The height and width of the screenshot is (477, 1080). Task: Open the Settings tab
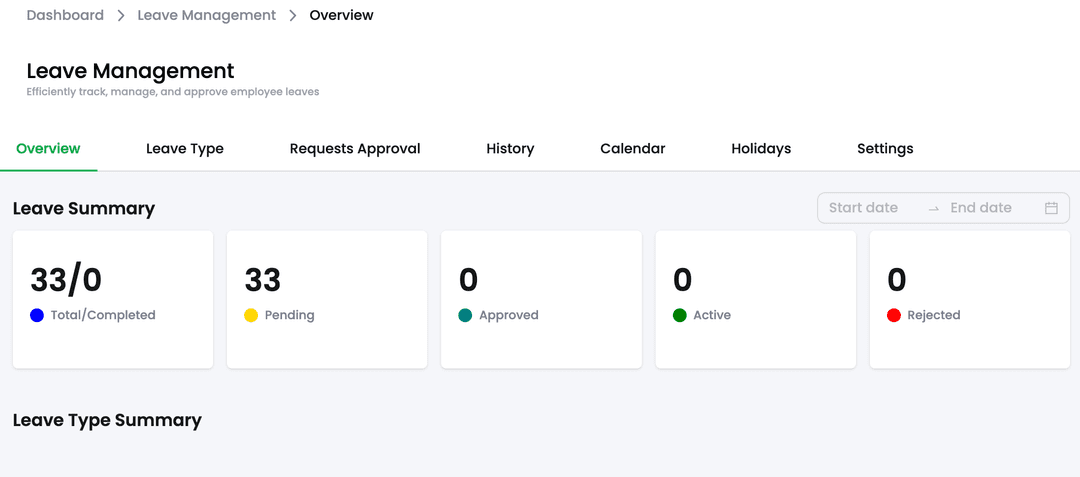(x=885, y=149)
